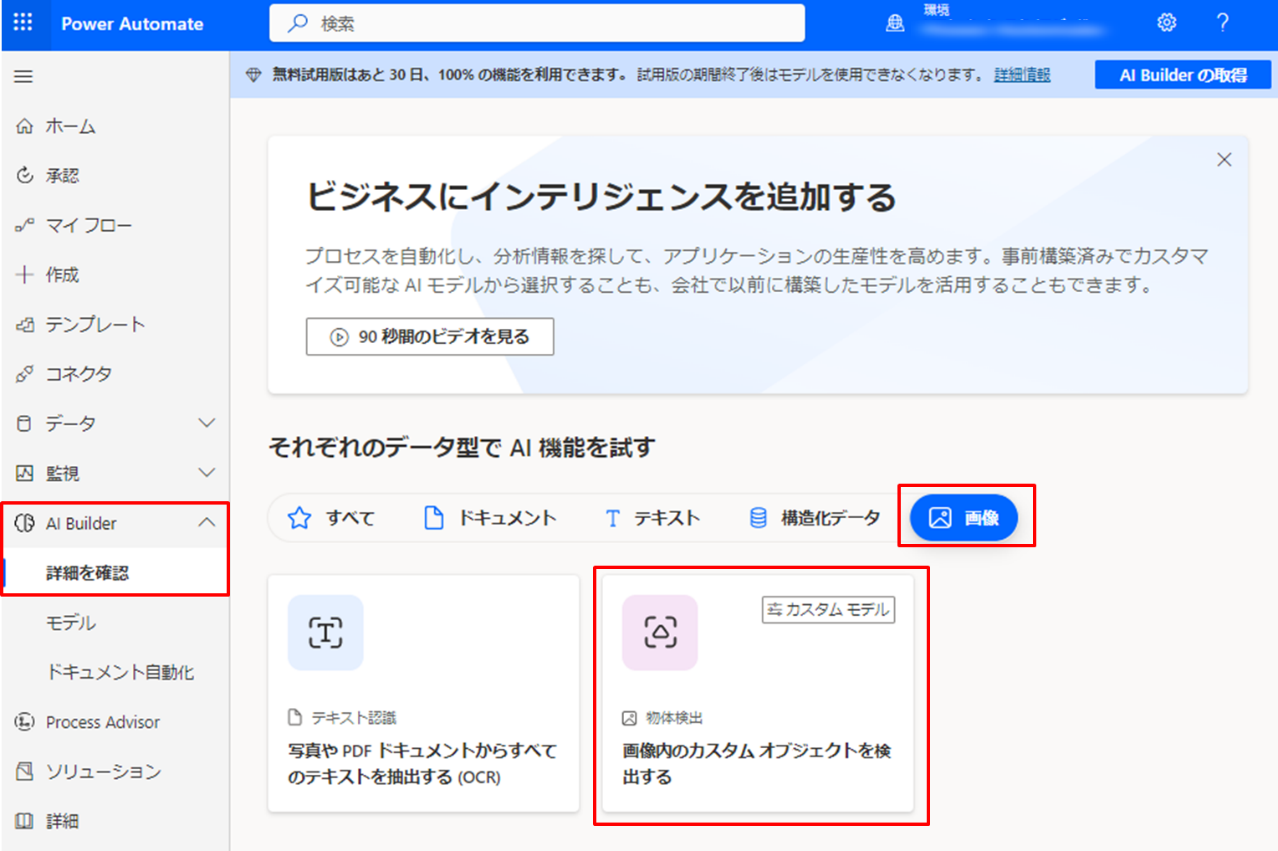Click the コネクタ connector icon
Screen dimensions: 1278x851
tap(25, 374)
